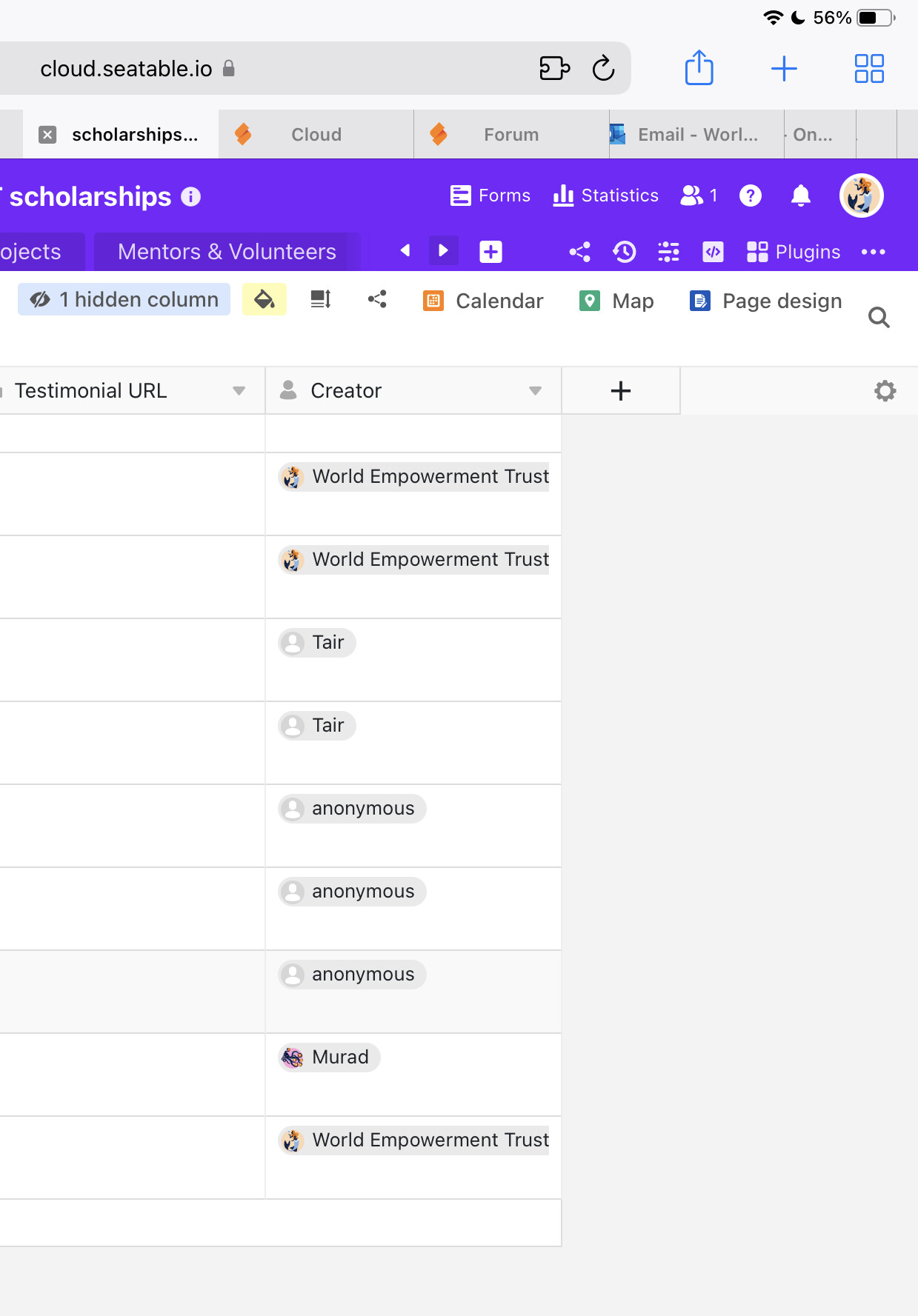The width and height of the screenshot is (918, 1316).
Task: Open the Statistics module
Action: click(605, 196)
